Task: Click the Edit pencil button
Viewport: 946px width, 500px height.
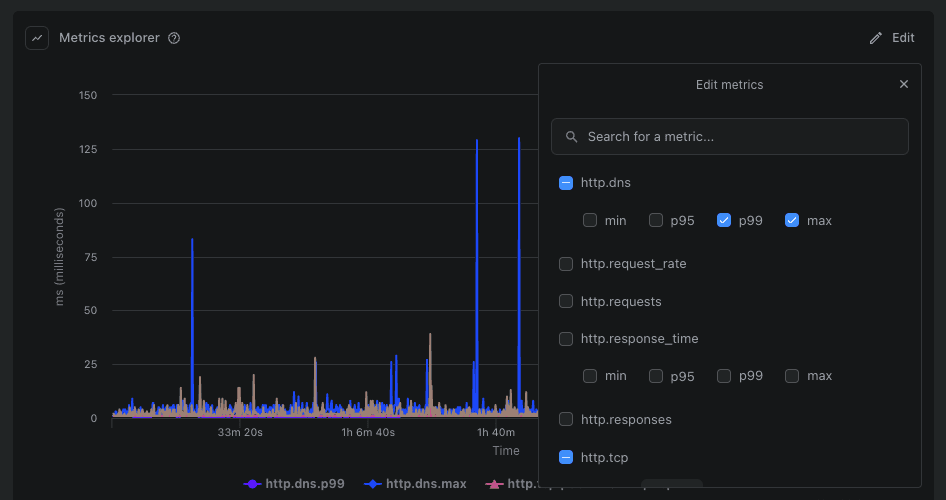Action: click(x=892, y=38)
